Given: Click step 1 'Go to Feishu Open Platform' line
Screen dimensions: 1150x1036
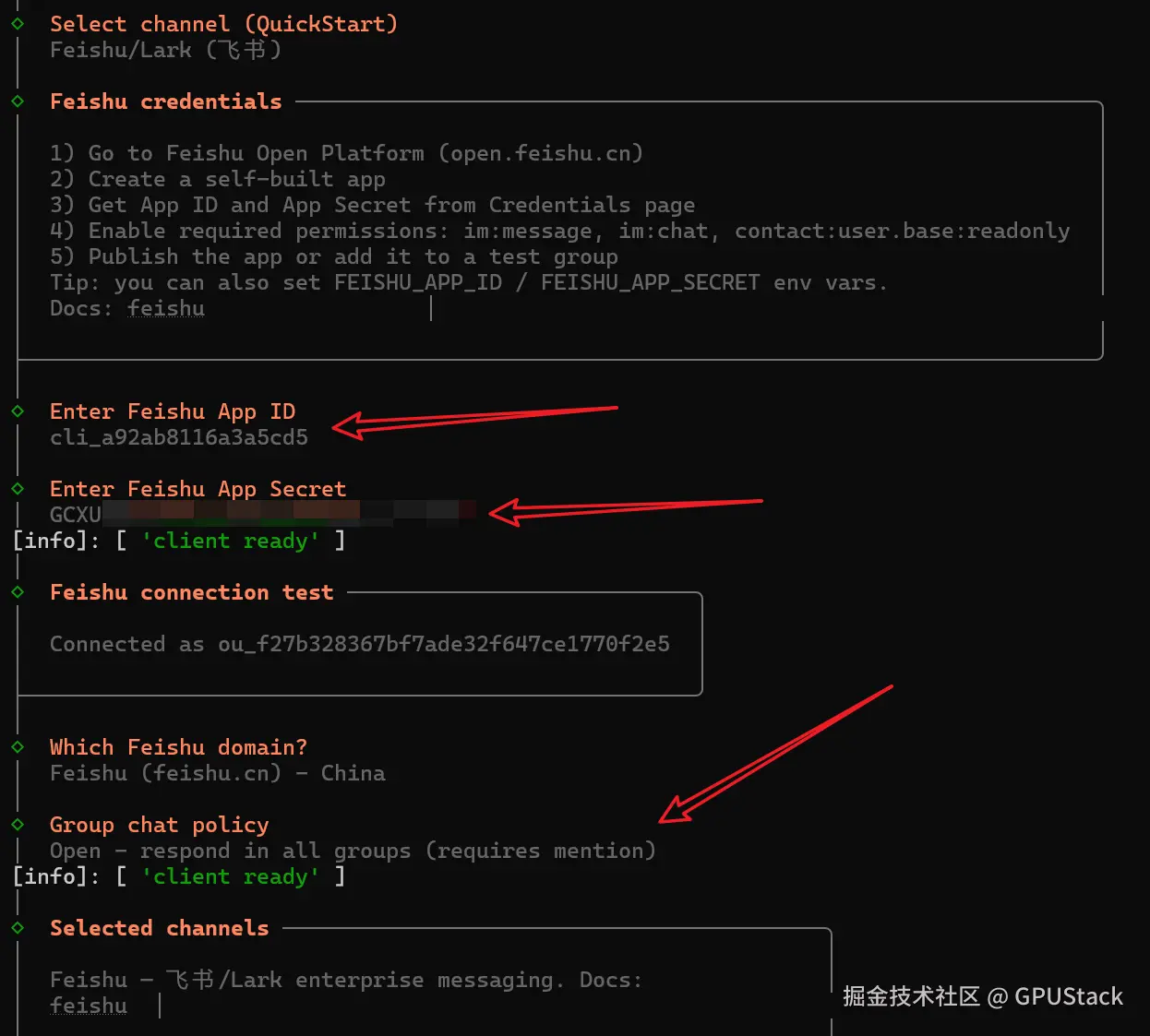Looking at the screenshot, I should click(346, 153).
